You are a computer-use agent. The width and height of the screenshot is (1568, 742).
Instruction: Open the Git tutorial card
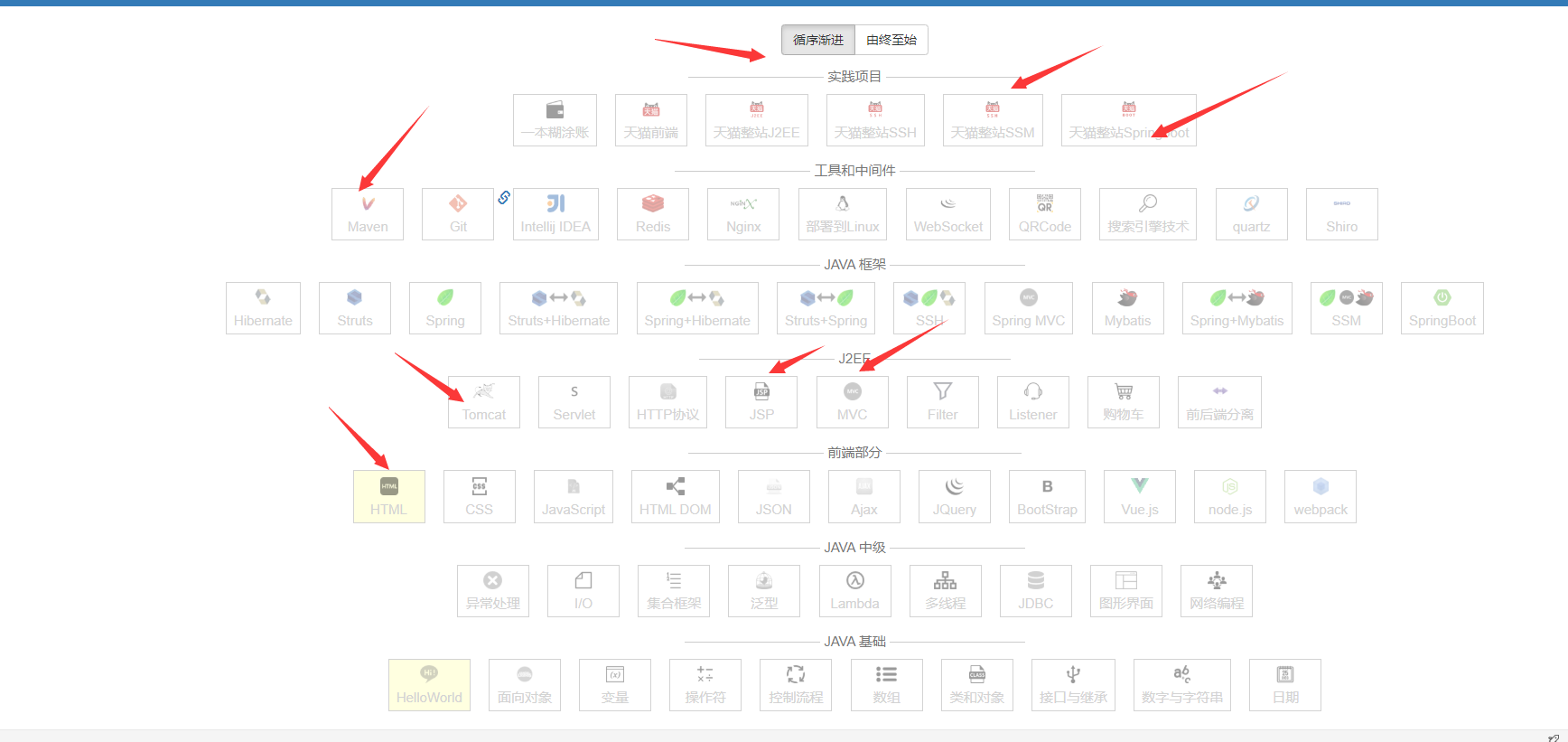click(x=458, y=214)
